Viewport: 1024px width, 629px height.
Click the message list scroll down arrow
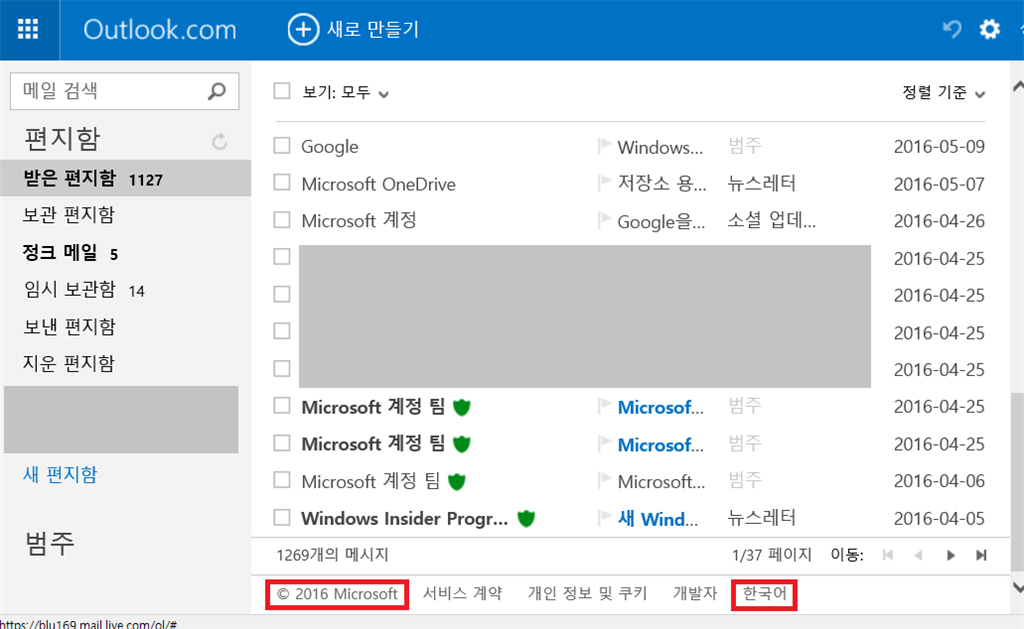pos(1017,588)
